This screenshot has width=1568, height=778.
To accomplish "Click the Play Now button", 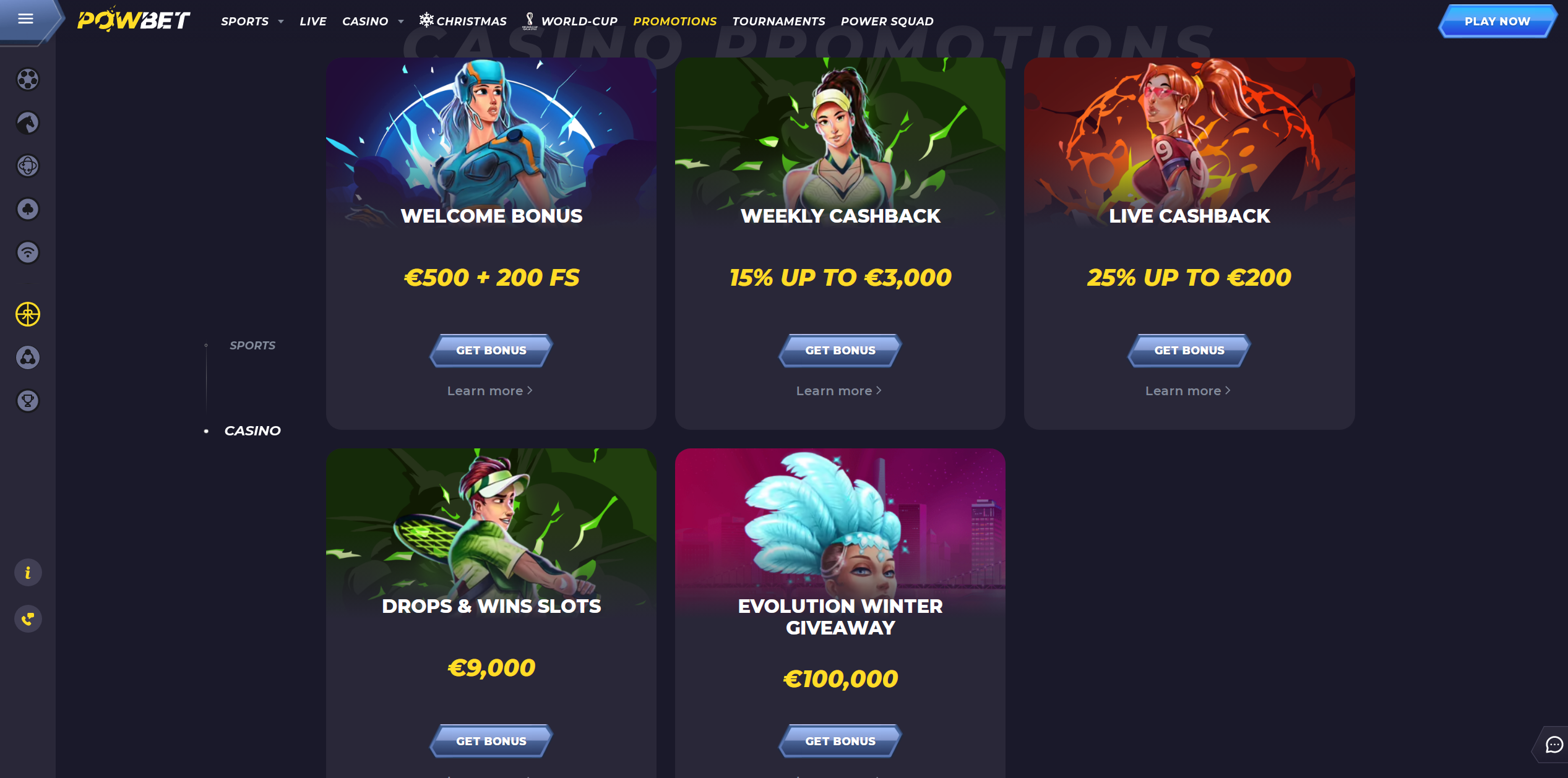I will point(1497,21).
